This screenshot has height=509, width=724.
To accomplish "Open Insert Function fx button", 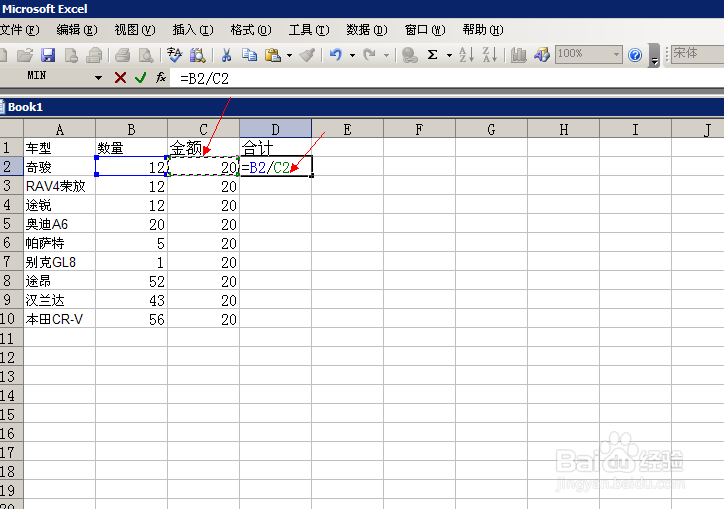I will click(161, 78).
